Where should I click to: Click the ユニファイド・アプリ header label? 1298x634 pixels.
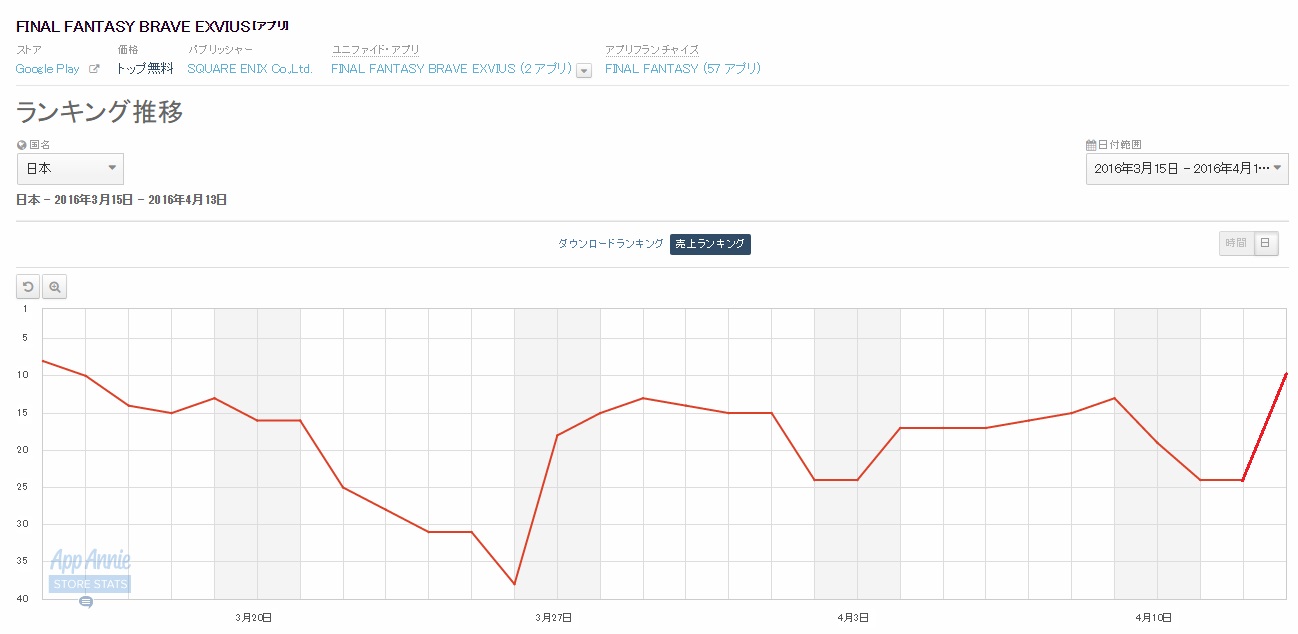(376, 49)
